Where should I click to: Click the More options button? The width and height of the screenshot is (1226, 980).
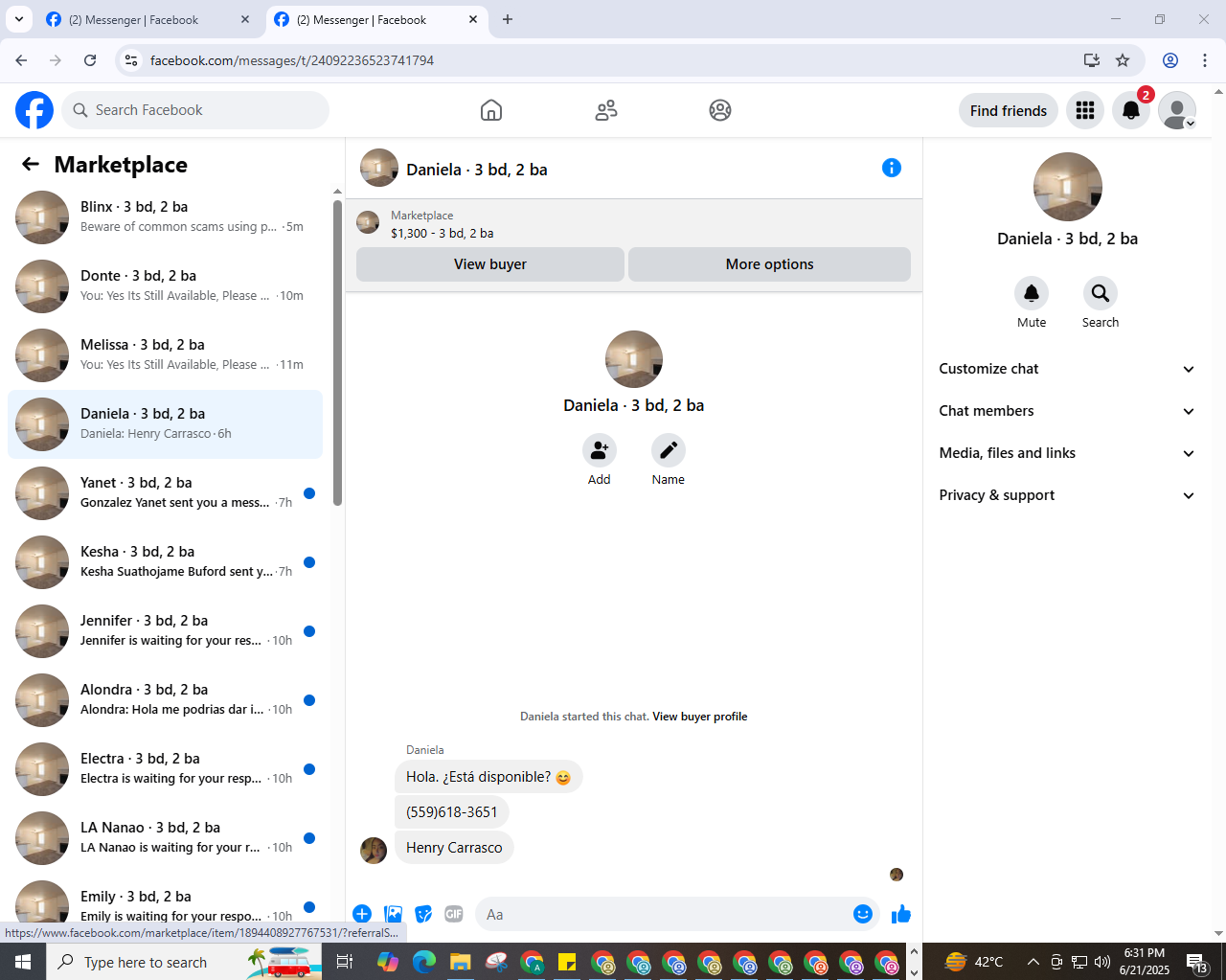769,264
